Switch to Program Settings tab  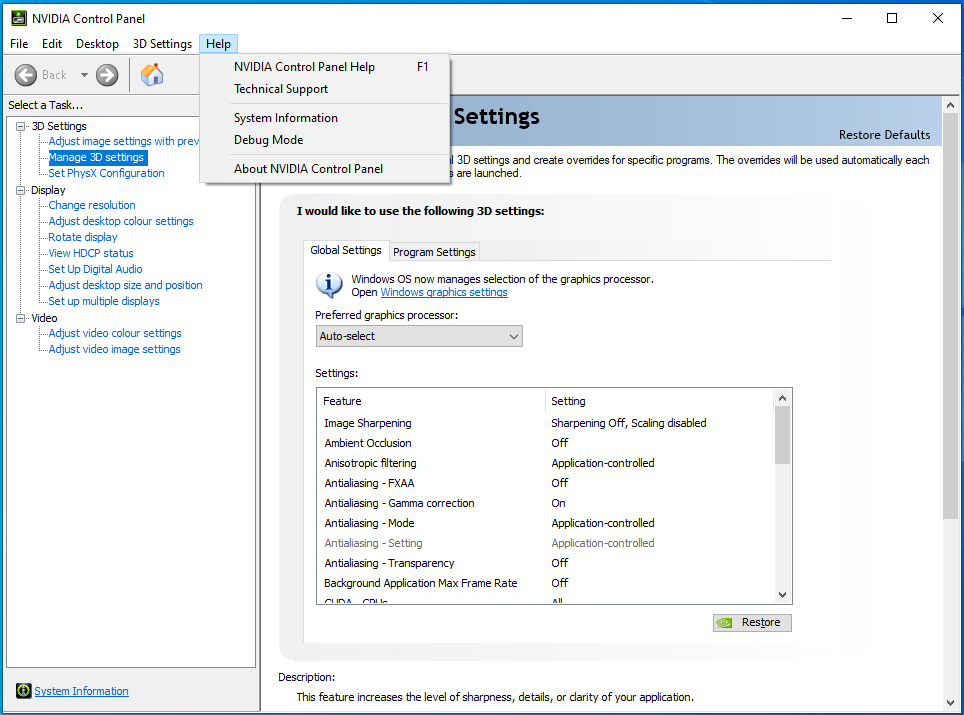coord(434,251)
